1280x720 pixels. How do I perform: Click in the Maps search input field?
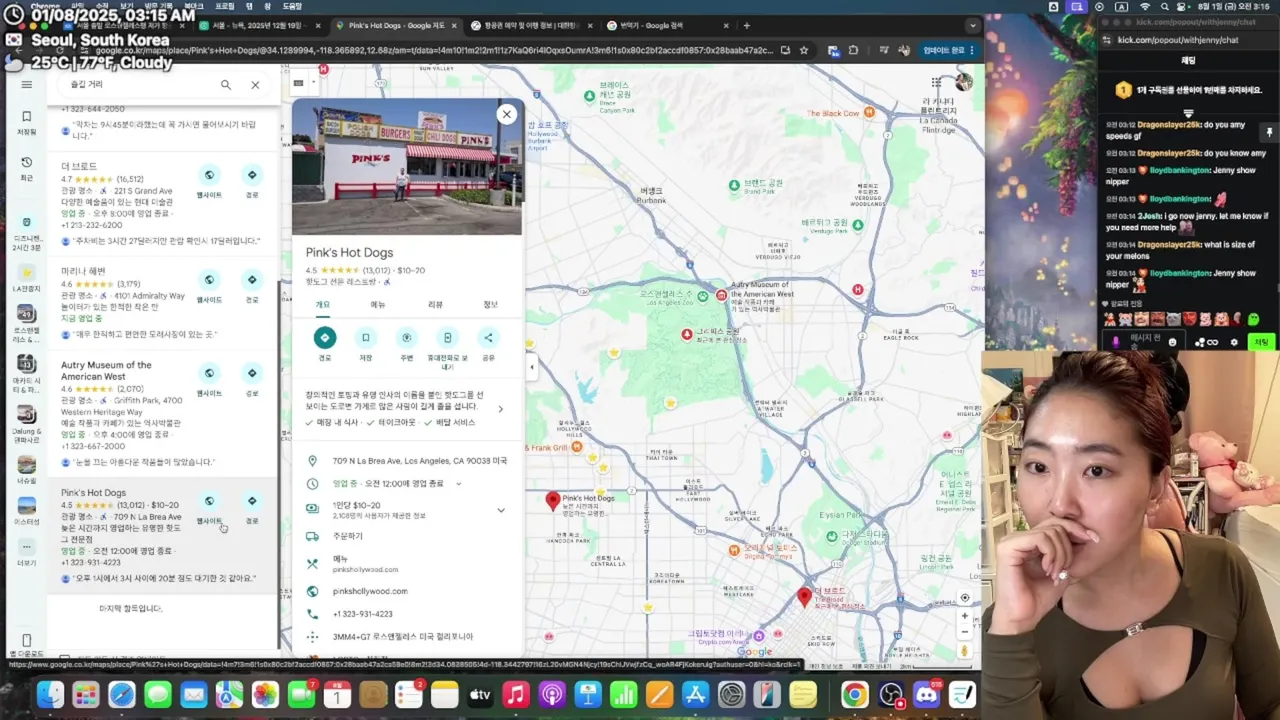(x=140, y=85)
